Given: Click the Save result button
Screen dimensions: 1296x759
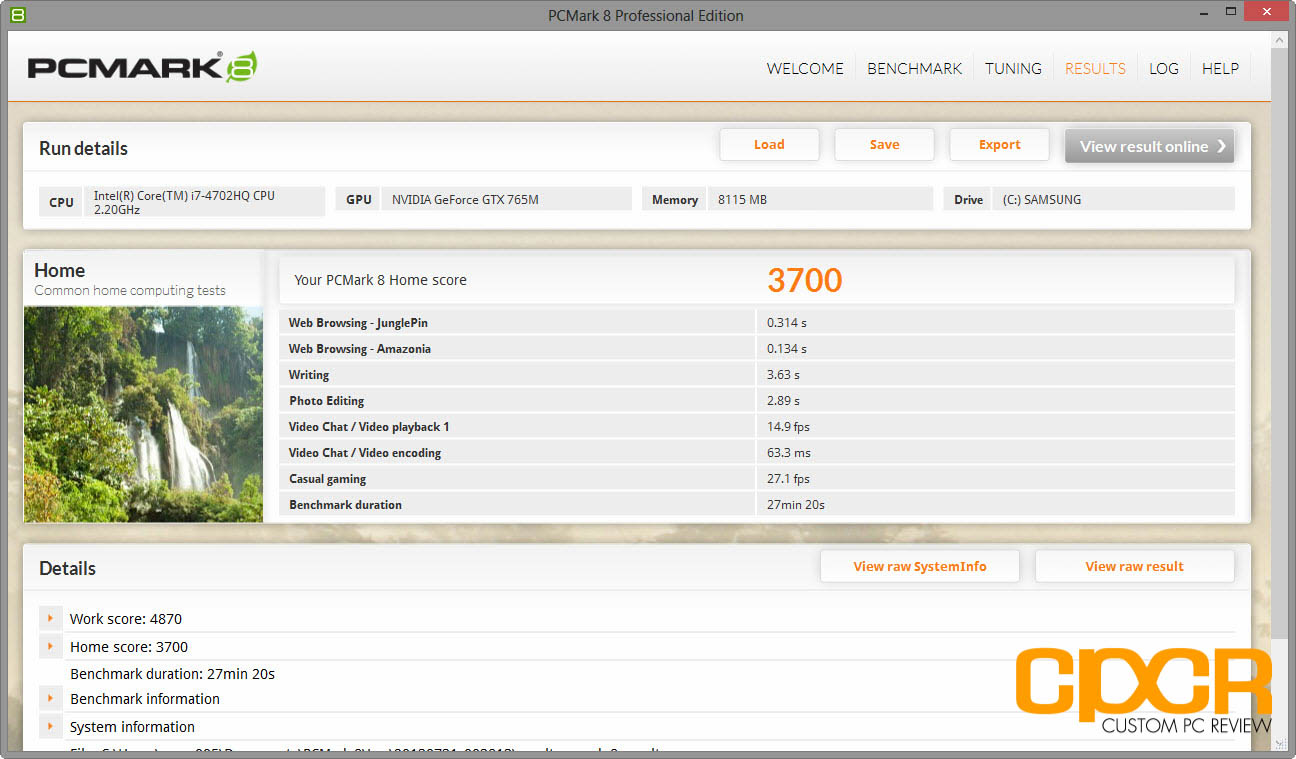Looking at the screenshot, I should click(884, 145).
